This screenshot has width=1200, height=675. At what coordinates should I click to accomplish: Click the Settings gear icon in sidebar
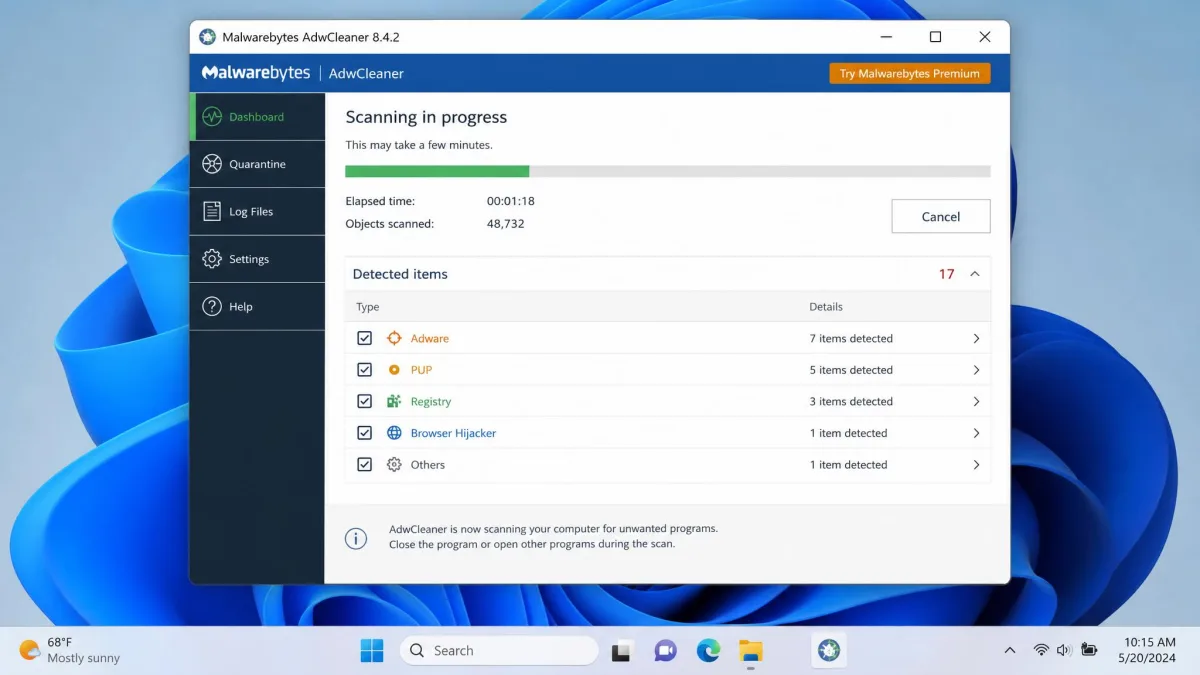(x=212, y=259)
